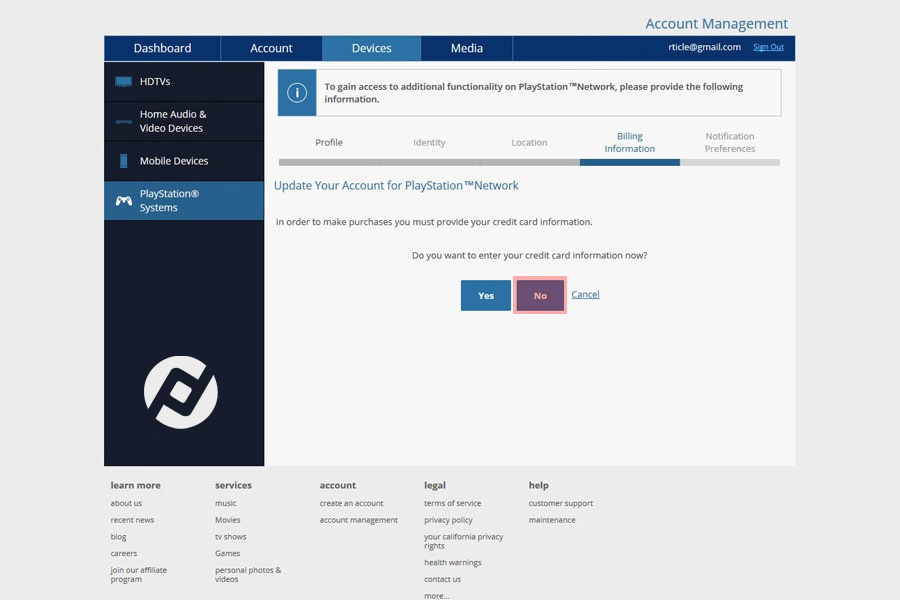
Task: Open the privacy policy link
Action: coord(448,520)
